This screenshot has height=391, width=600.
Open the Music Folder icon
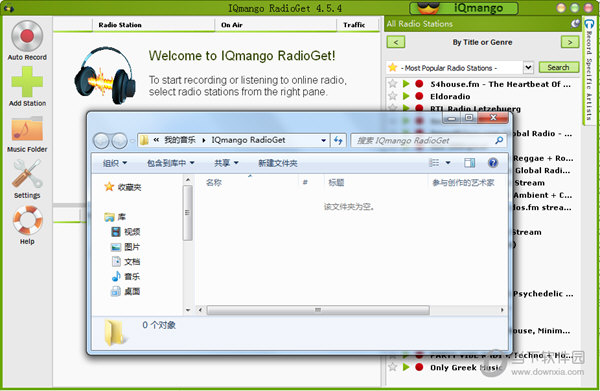tap(27, 129)
